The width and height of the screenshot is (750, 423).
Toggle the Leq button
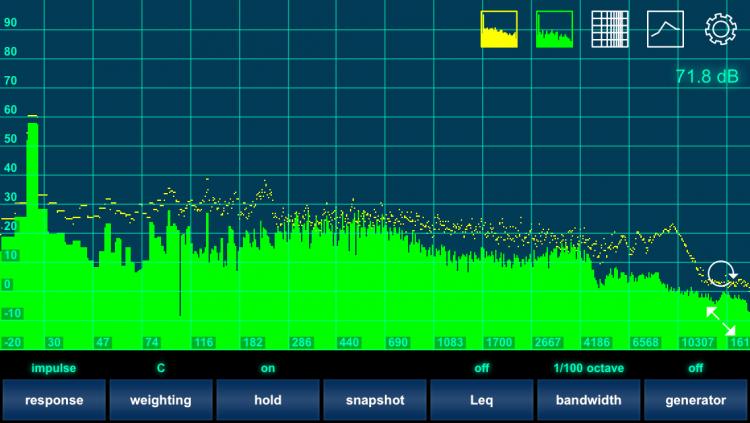482,400
